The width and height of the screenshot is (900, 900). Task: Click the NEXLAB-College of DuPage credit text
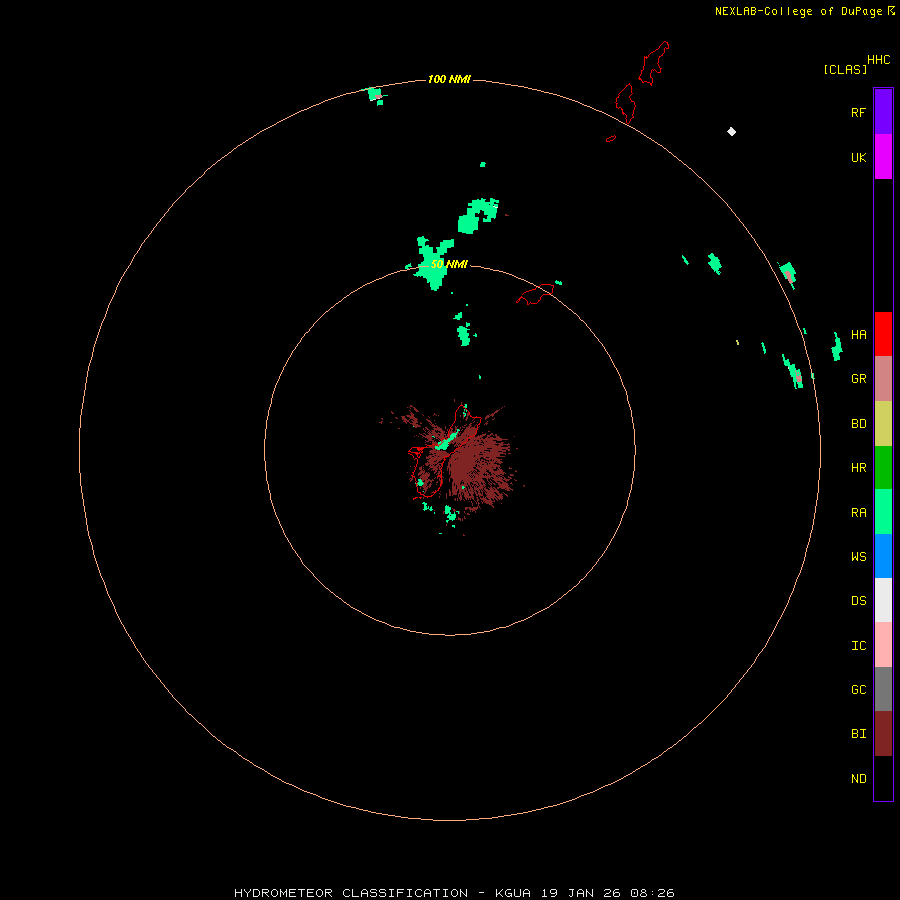click(798, 11)
